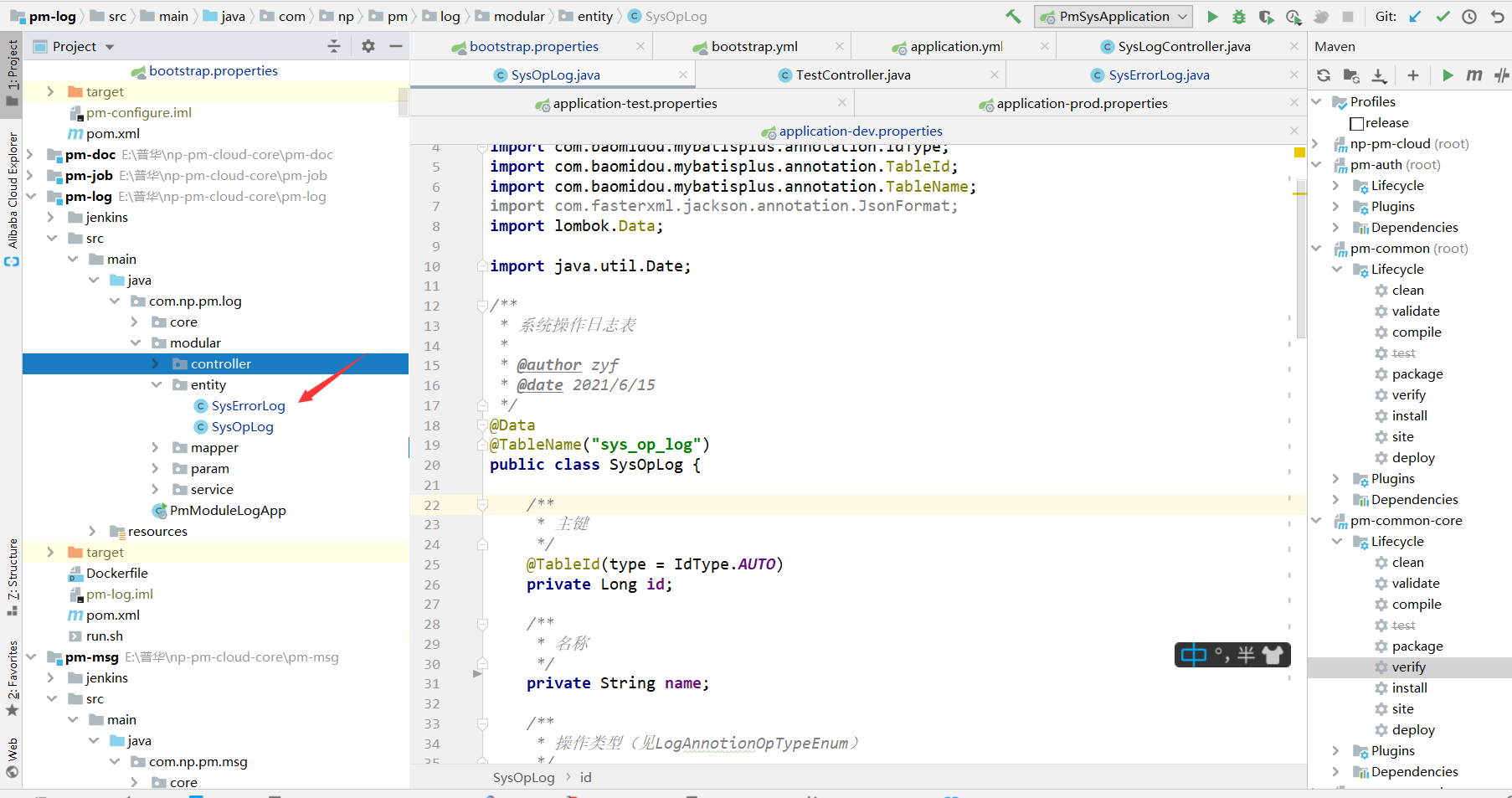Expand the controller package in the tree
This screenshot has height=798, width=1512.
click(x=156, y=364)
